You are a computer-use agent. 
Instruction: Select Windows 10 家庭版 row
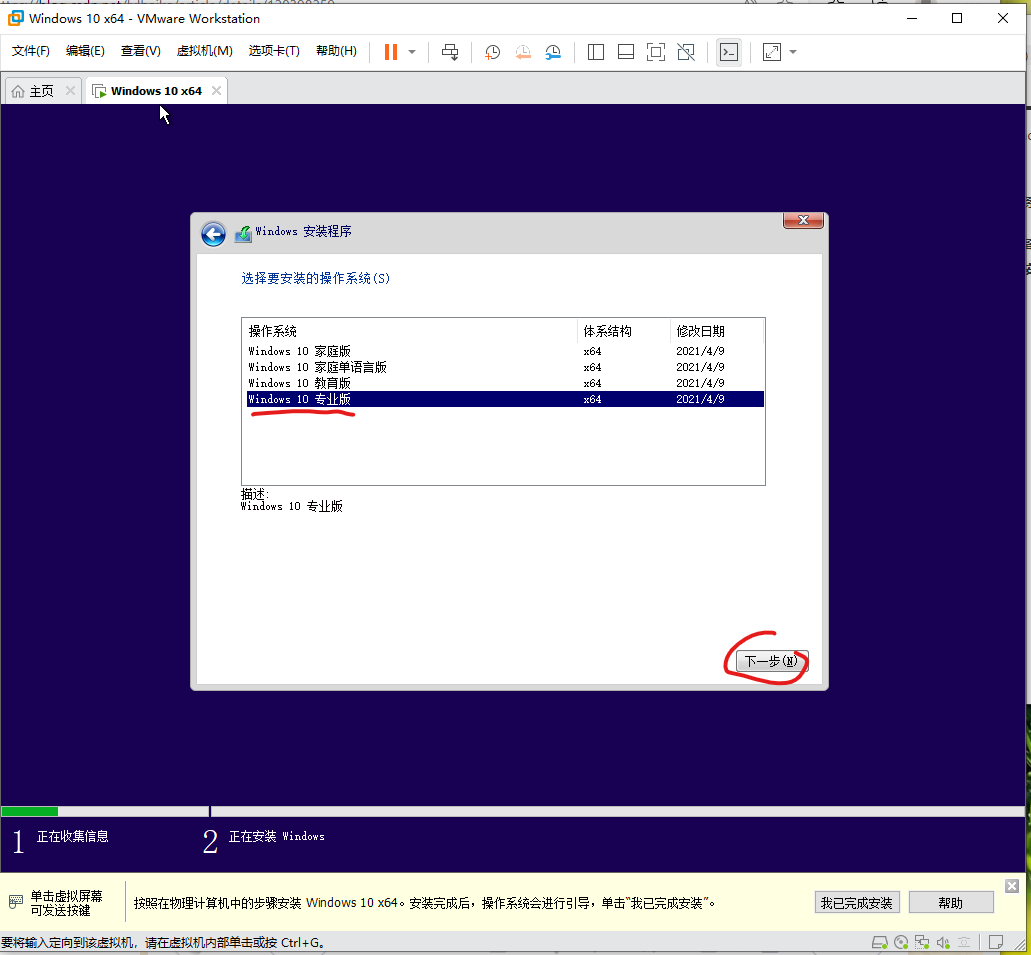click(505, 351)
